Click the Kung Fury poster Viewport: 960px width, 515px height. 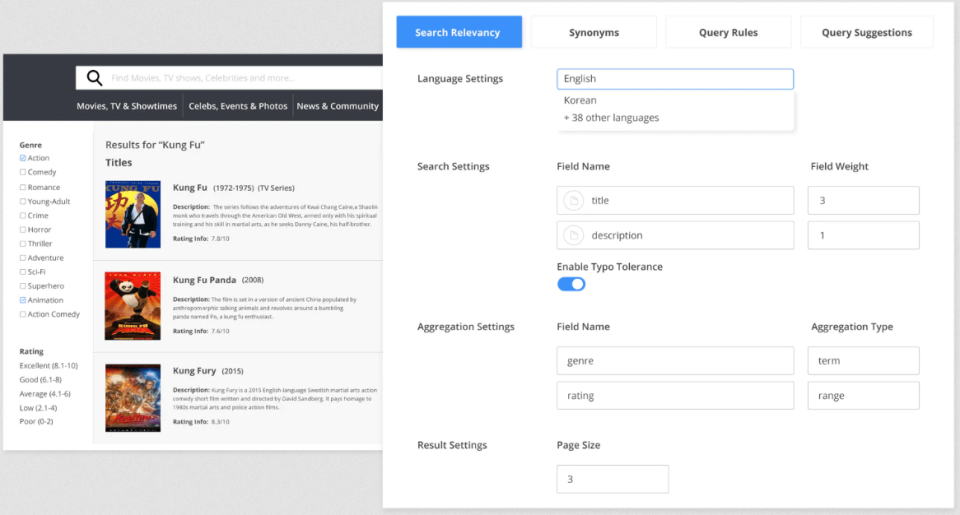[133, 398]
